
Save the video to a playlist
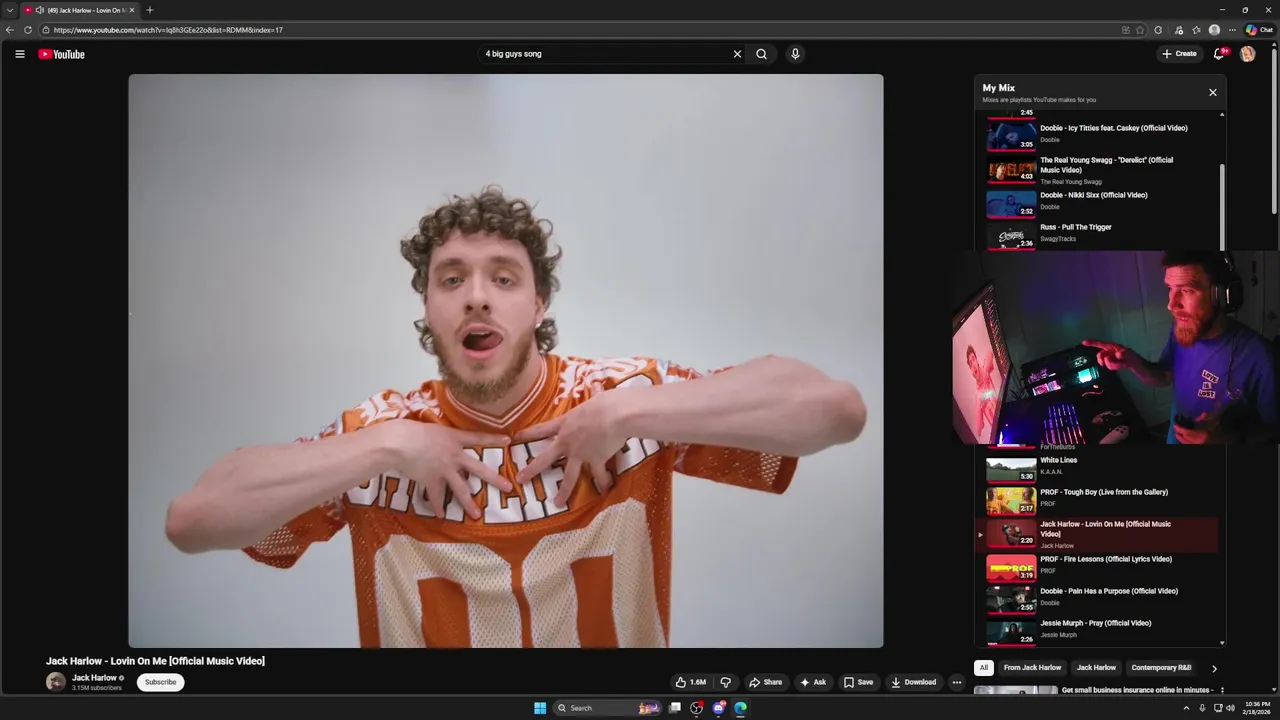(858, 682)
